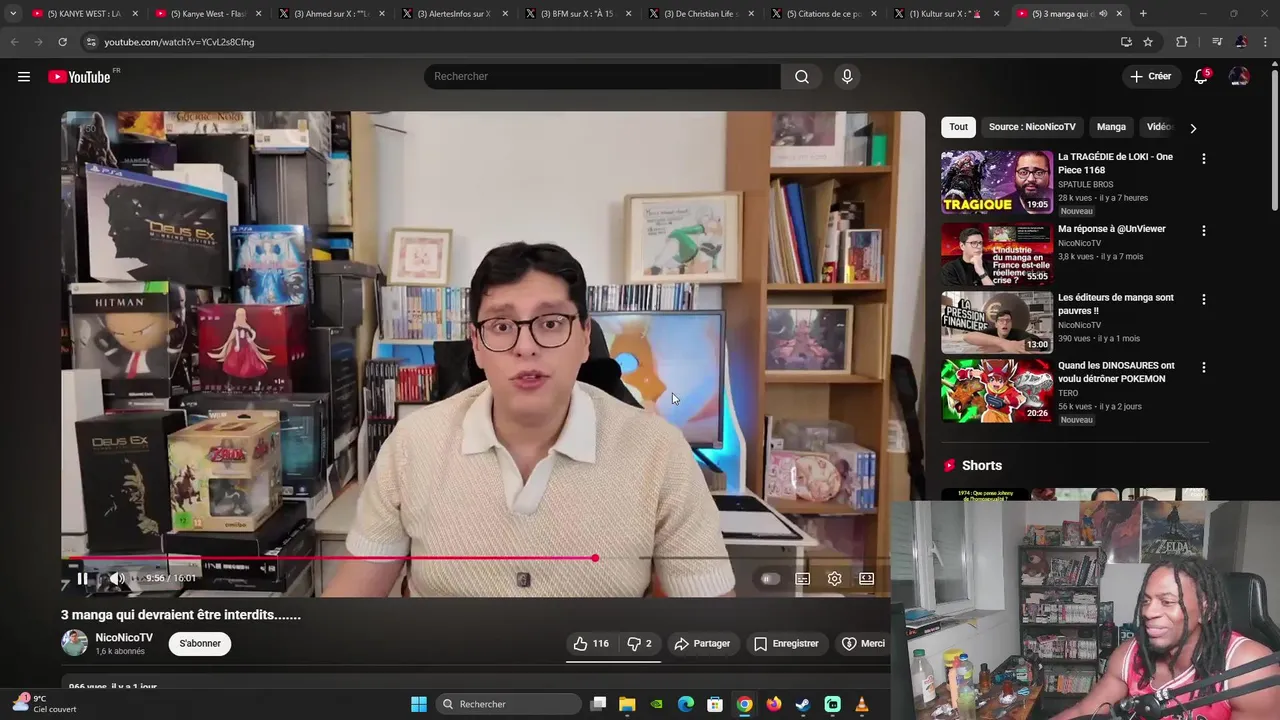Open Firefox from taskbar

click(774, 704)
